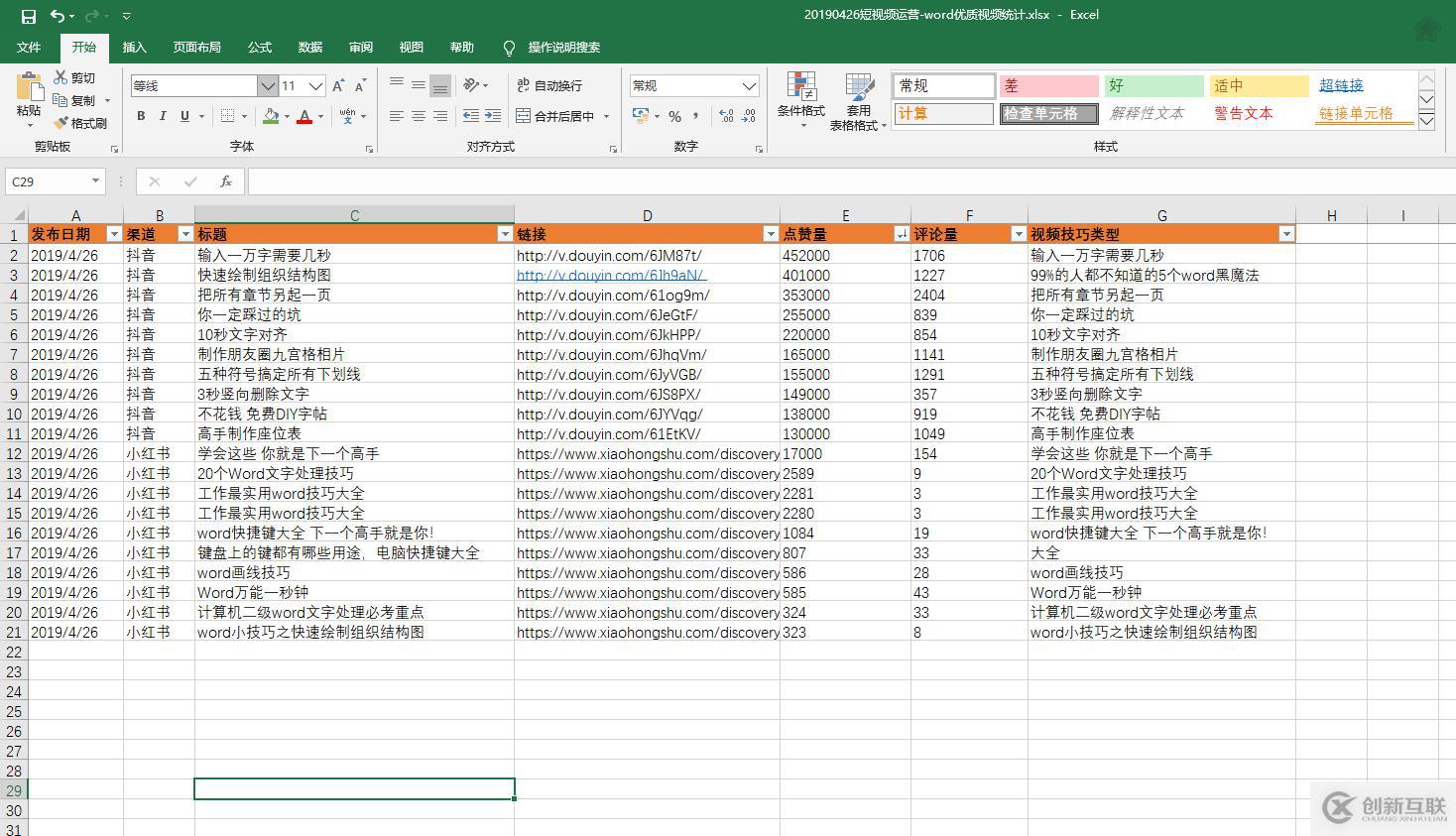This screenshot has height=836, width=1456.
Task: Apply yellow fill color bucket
Action: [x=271, y=116]
